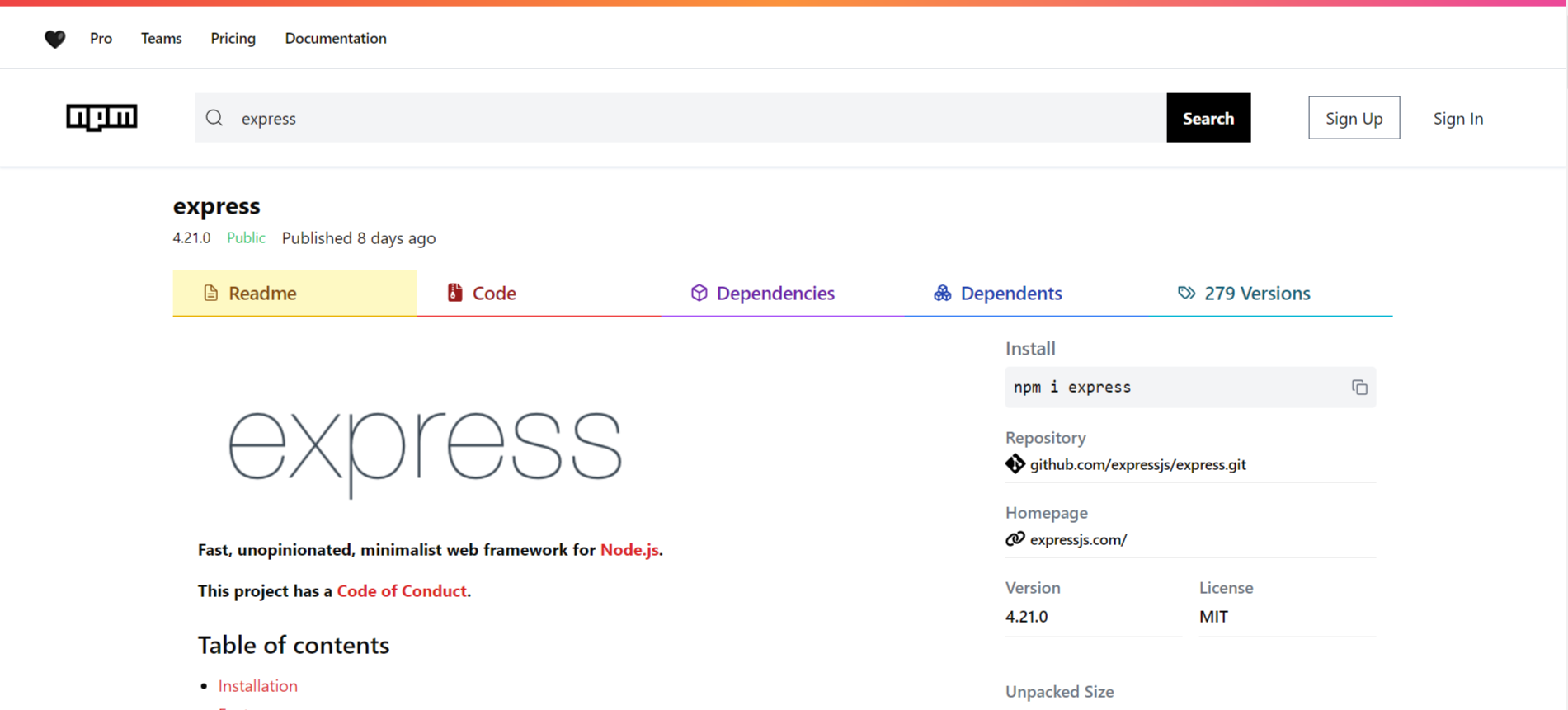Open the npm logo homepage

(x=101, y=117)
